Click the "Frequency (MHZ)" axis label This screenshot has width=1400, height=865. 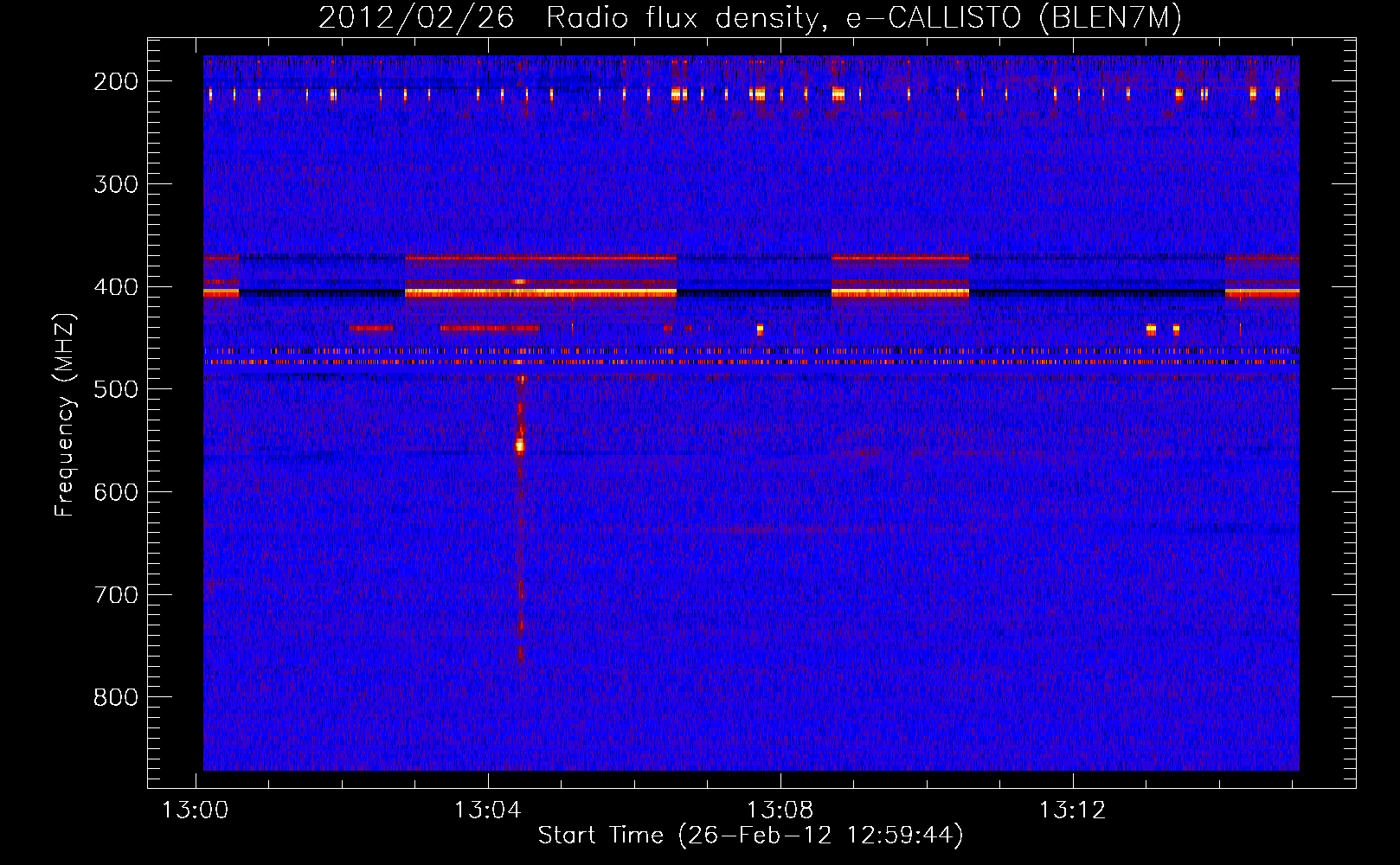65,414
